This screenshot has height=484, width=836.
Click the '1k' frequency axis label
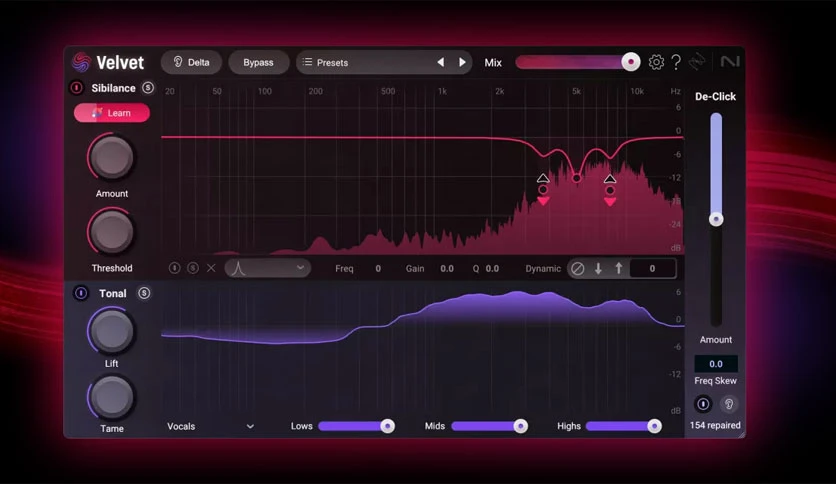(x=443, y=91)
